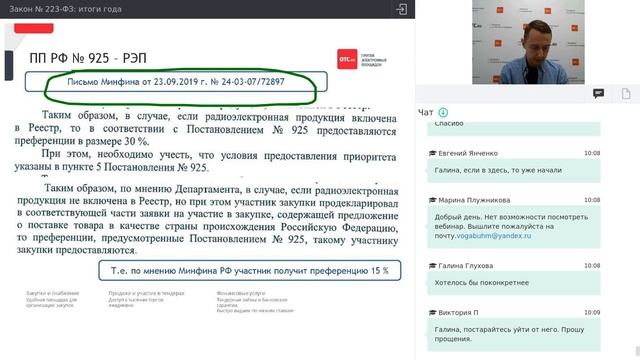Click footer text 'Финансовые услуги'
This screenshot has width=640, height=360.
(240, 293)
